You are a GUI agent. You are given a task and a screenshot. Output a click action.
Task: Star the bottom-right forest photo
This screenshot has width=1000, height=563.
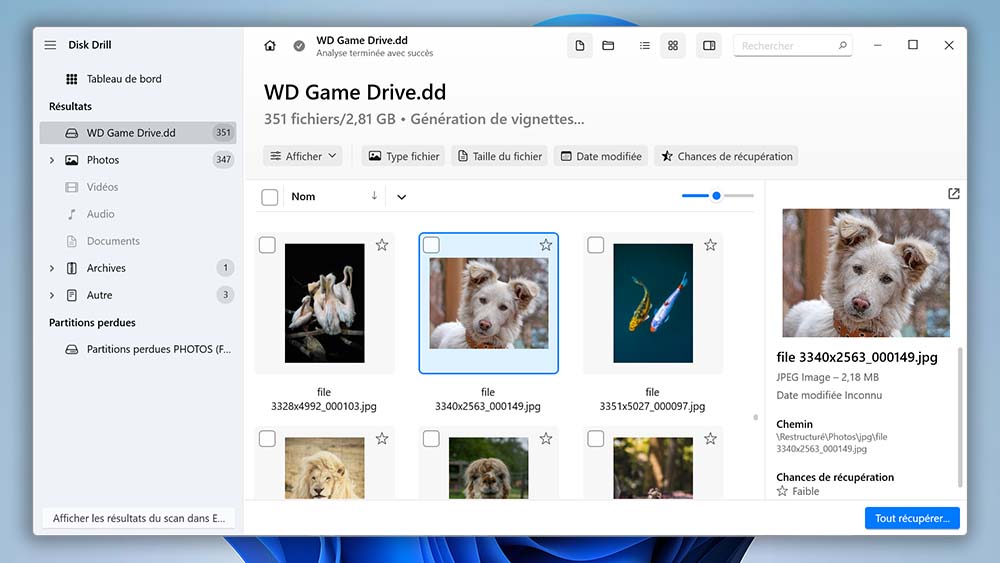point(710,439)
